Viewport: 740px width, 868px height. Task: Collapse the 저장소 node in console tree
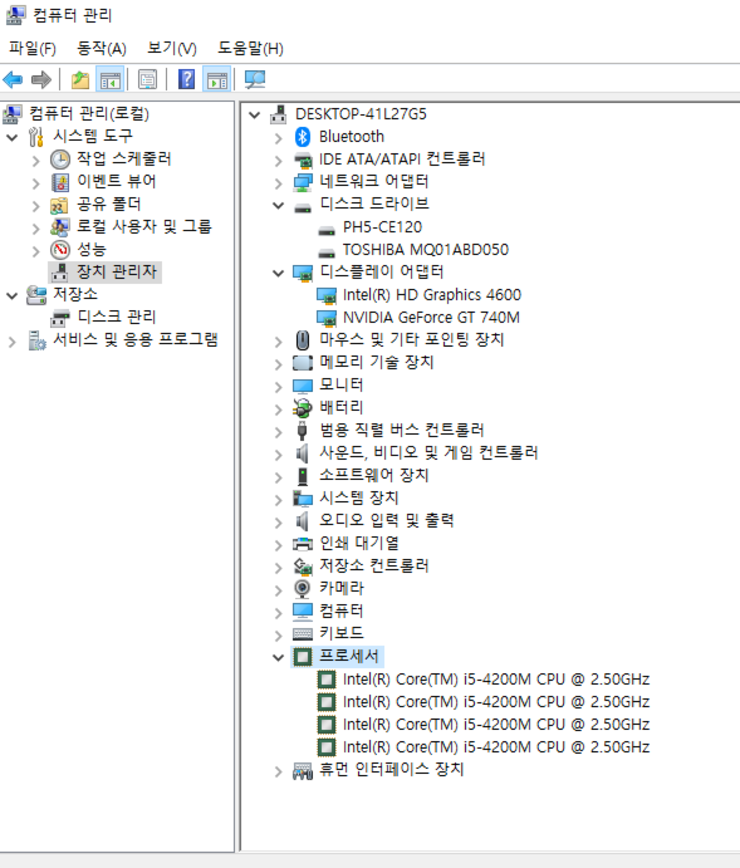[12, 295]
